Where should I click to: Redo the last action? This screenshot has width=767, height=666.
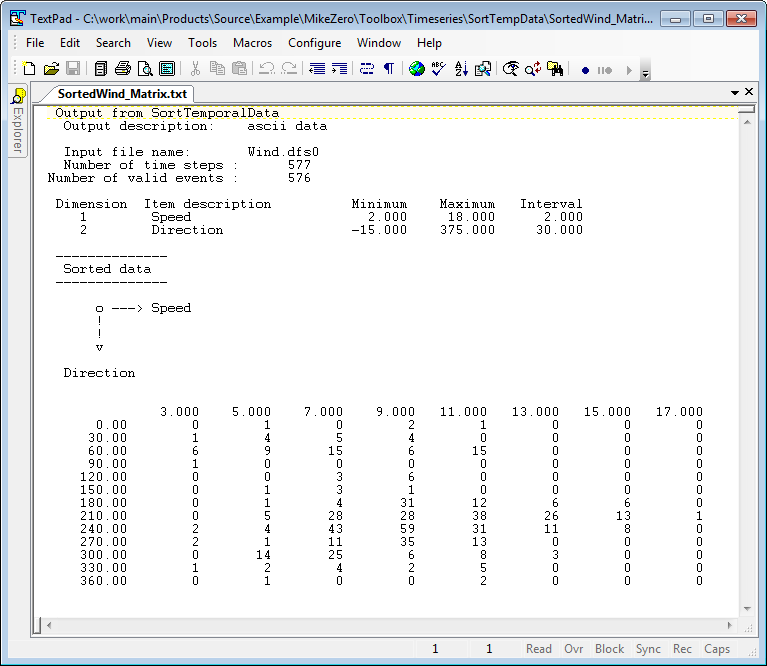pos(290,69)
